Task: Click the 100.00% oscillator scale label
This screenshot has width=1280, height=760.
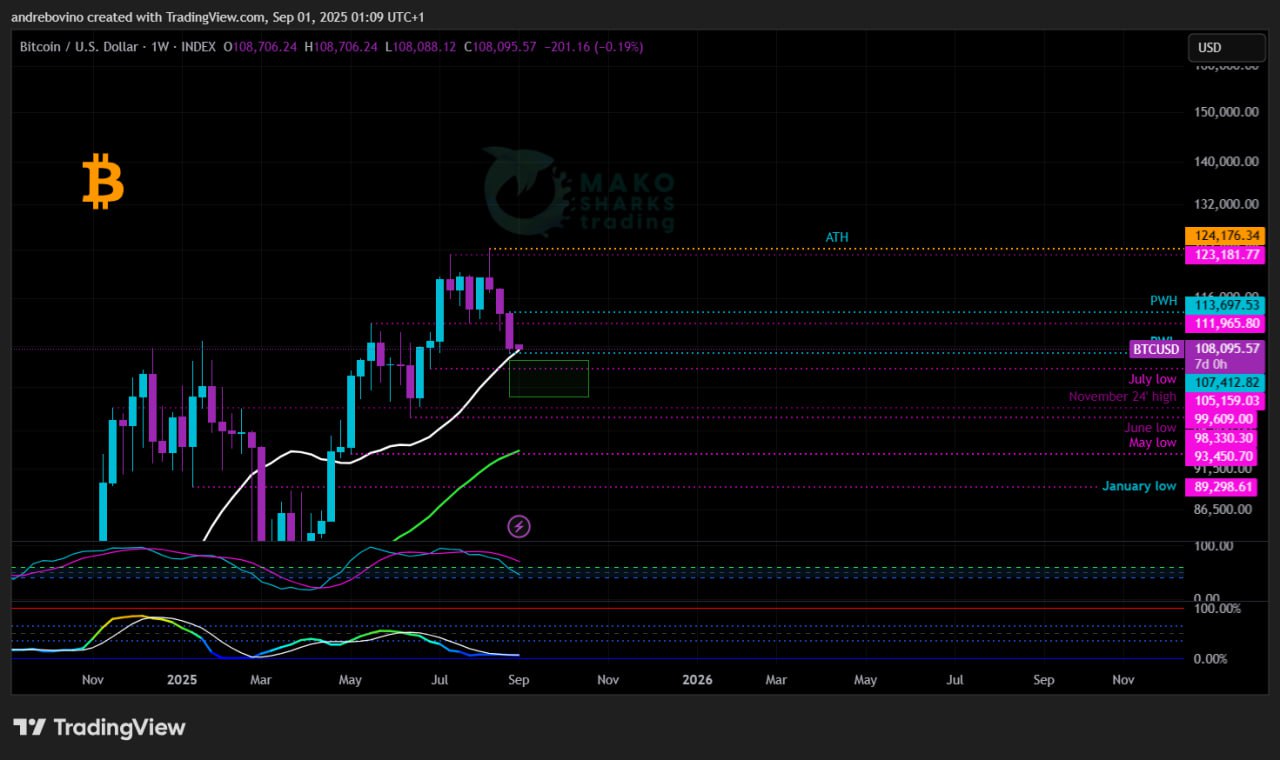Action: click(1218, 608)
